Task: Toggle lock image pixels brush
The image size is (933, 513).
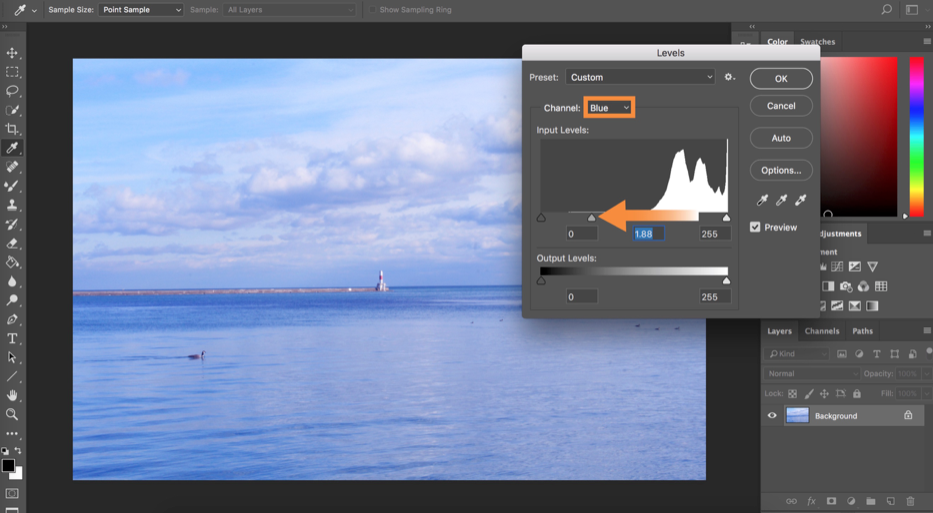Action: click(809, 393)
